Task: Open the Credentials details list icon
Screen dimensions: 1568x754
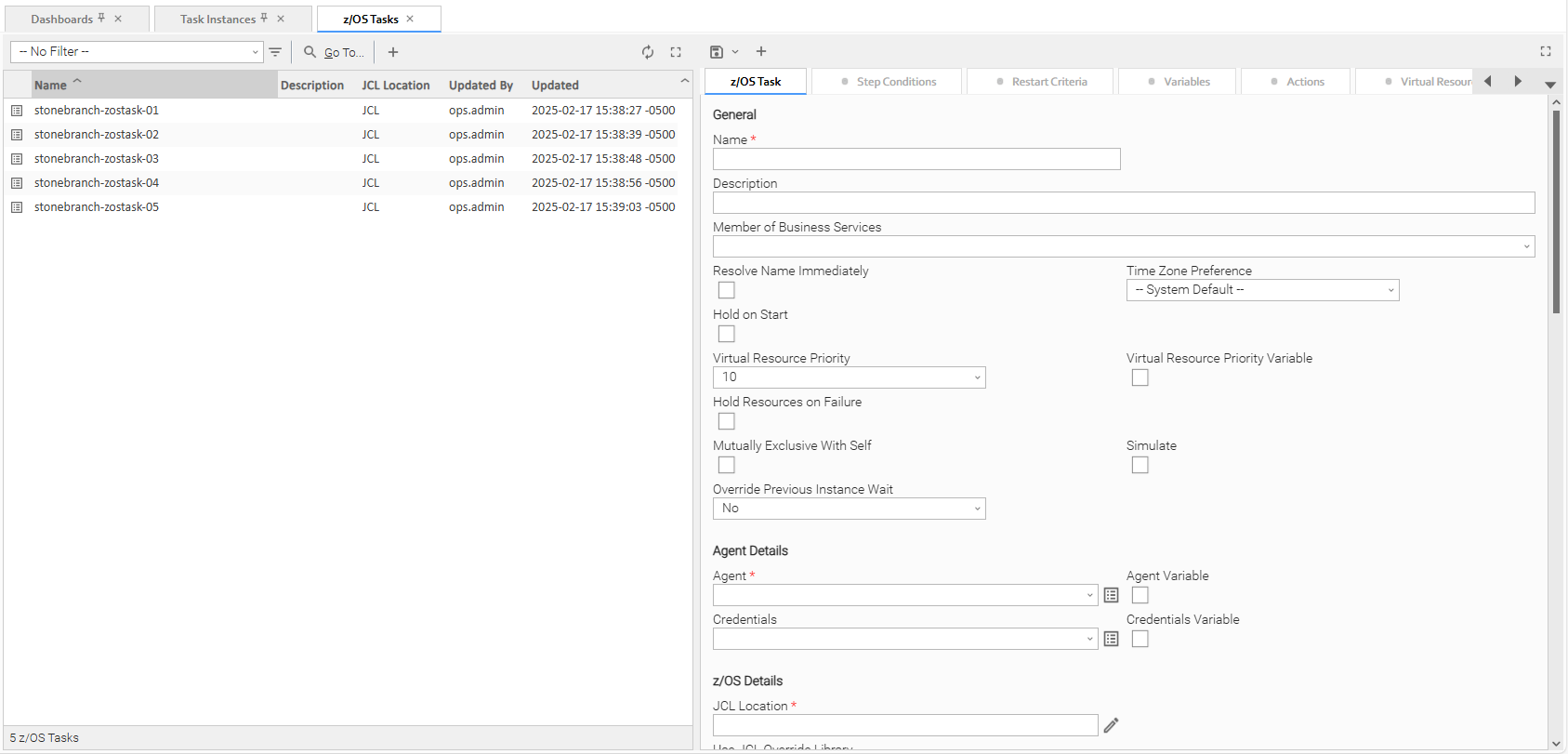Action: coord(1111,639)
